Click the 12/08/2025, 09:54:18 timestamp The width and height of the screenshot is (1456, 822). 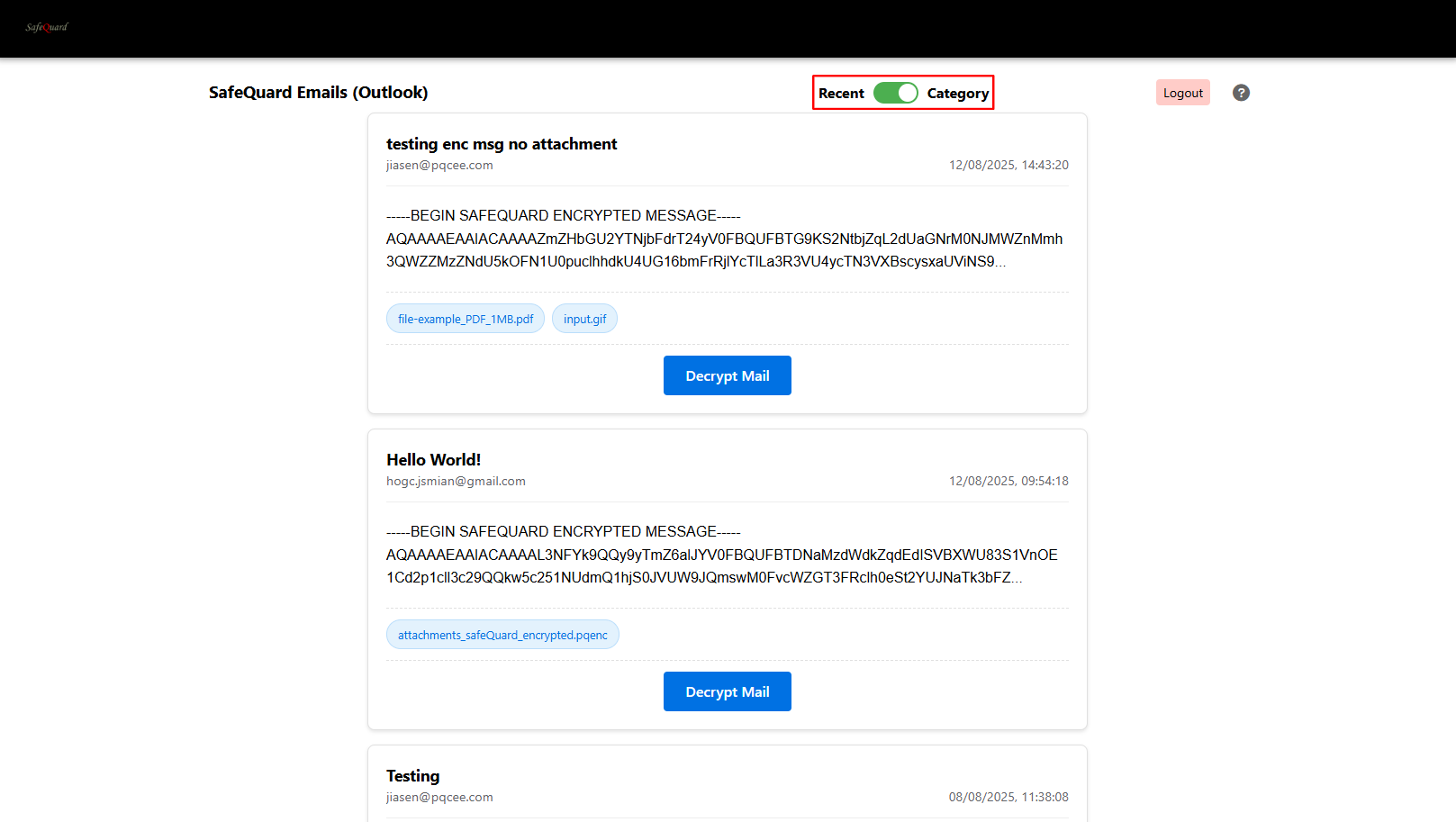click(1008, 482)
